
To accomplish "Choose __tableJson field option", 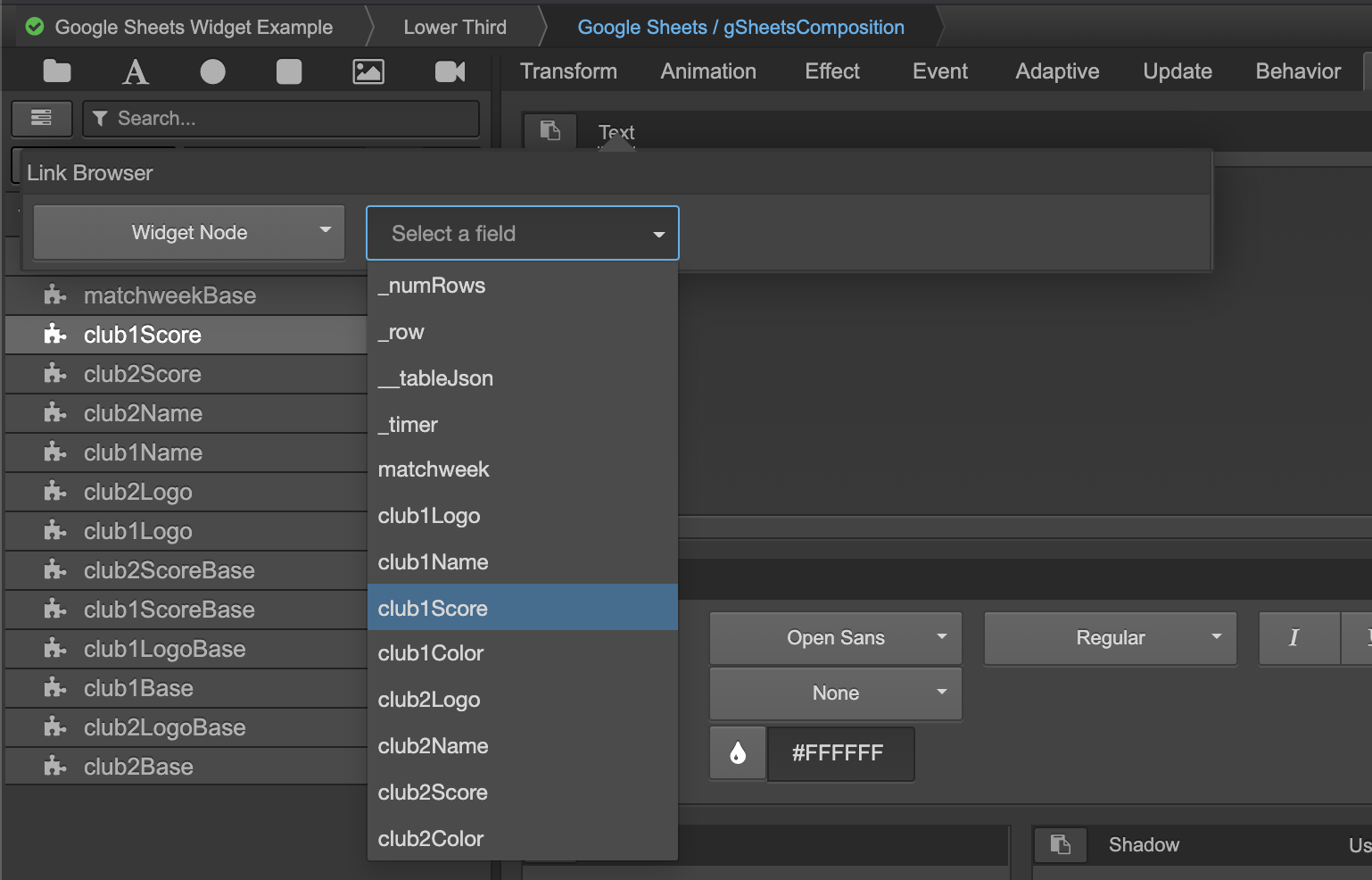I will click(x=523, y=378).
